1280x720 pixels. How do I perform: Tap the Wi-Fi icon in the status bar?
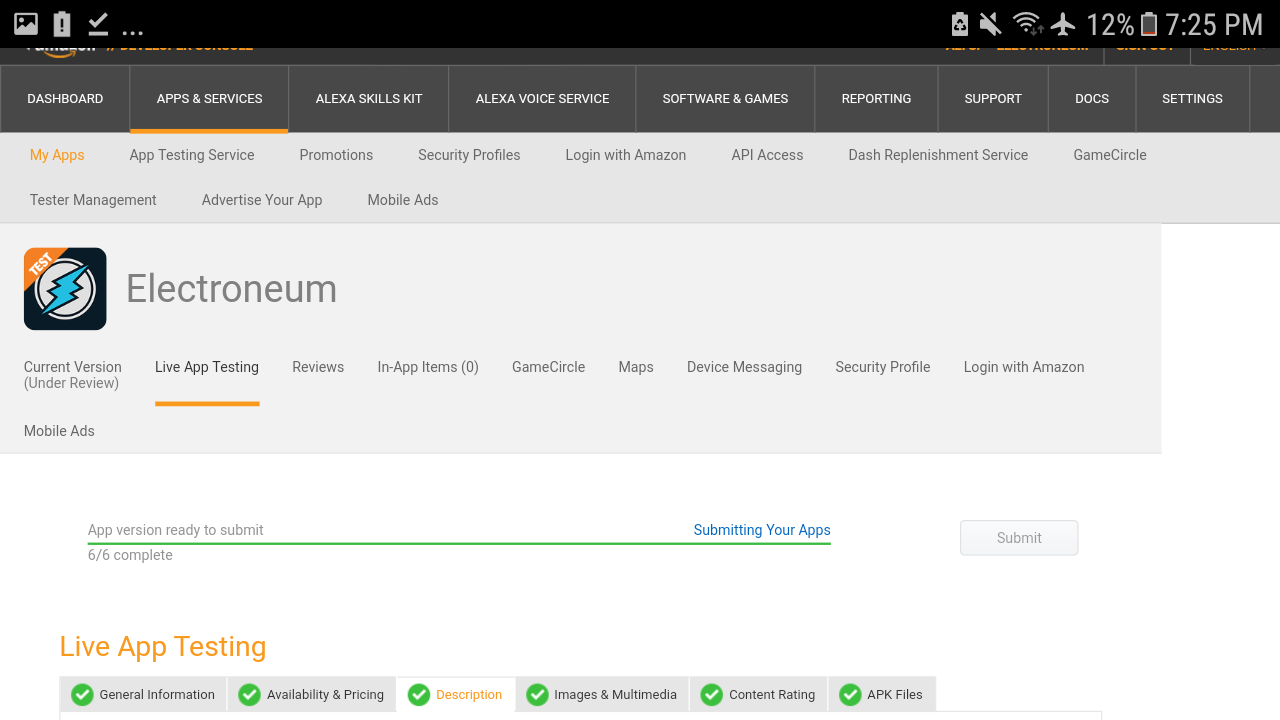click(x=1027, y=24)
